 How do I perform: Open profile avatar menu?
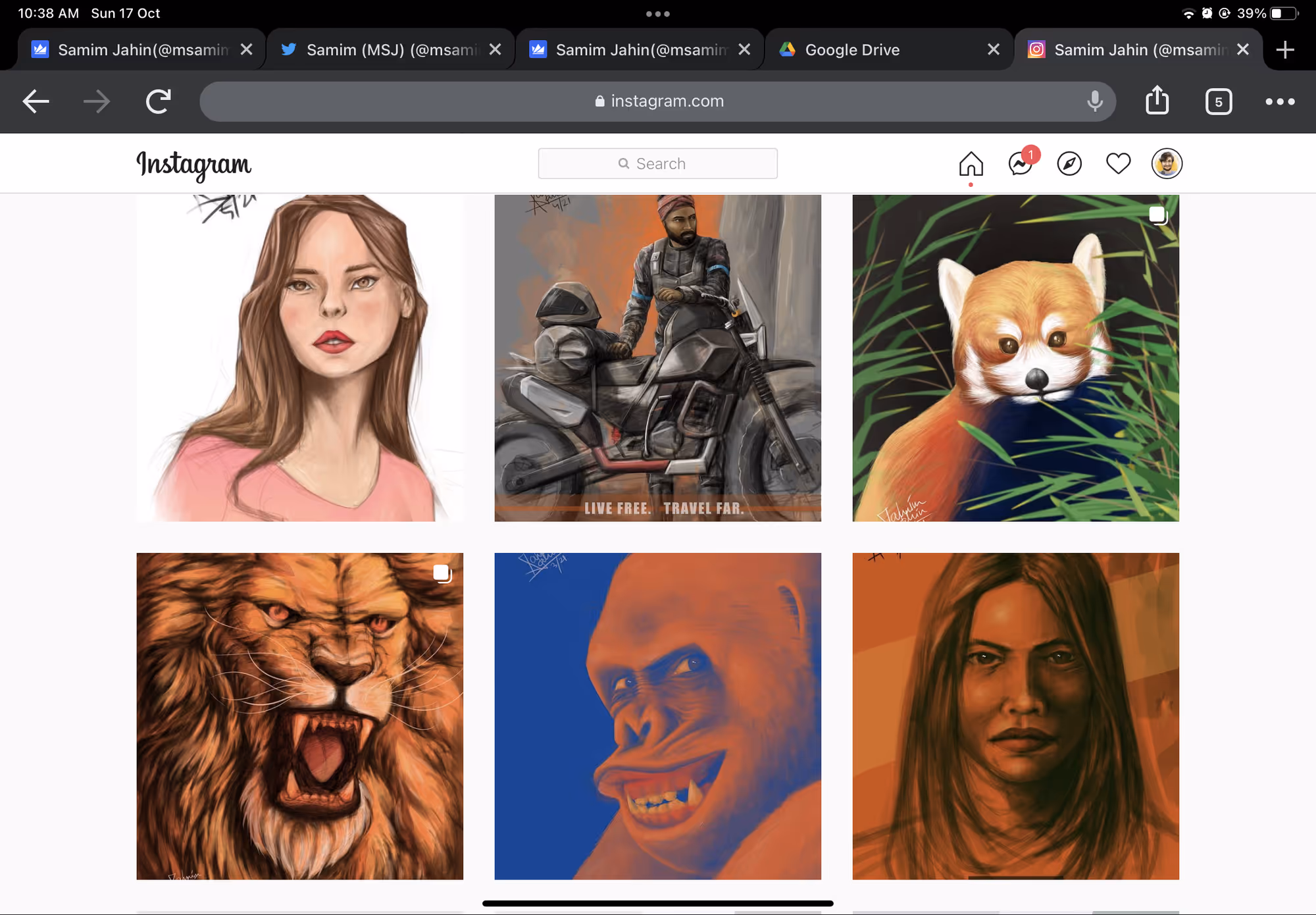pyautogui.click(x=1167, y=163)
